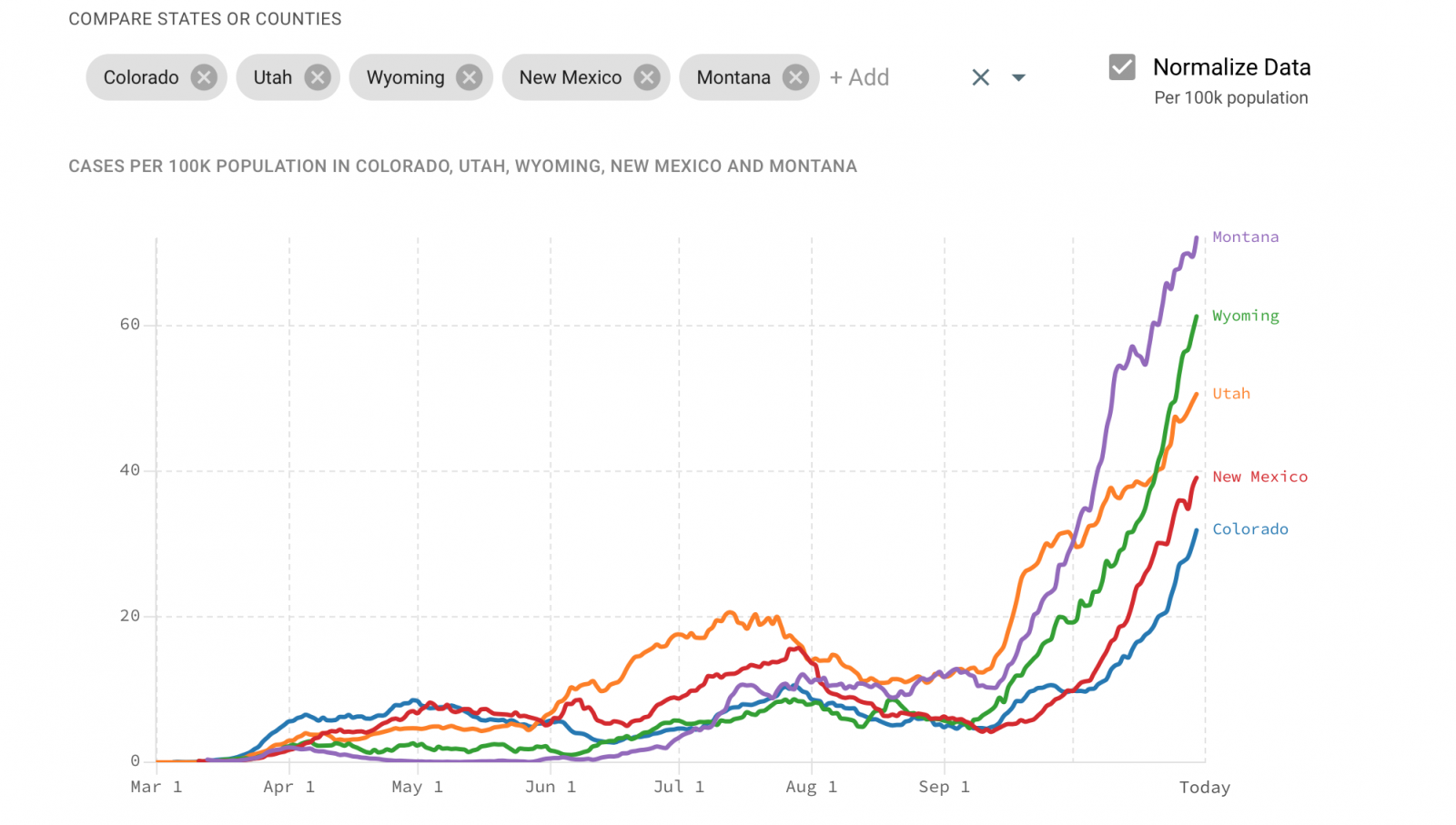
Task: Select the Montana chip label
Action: point(733,77)
